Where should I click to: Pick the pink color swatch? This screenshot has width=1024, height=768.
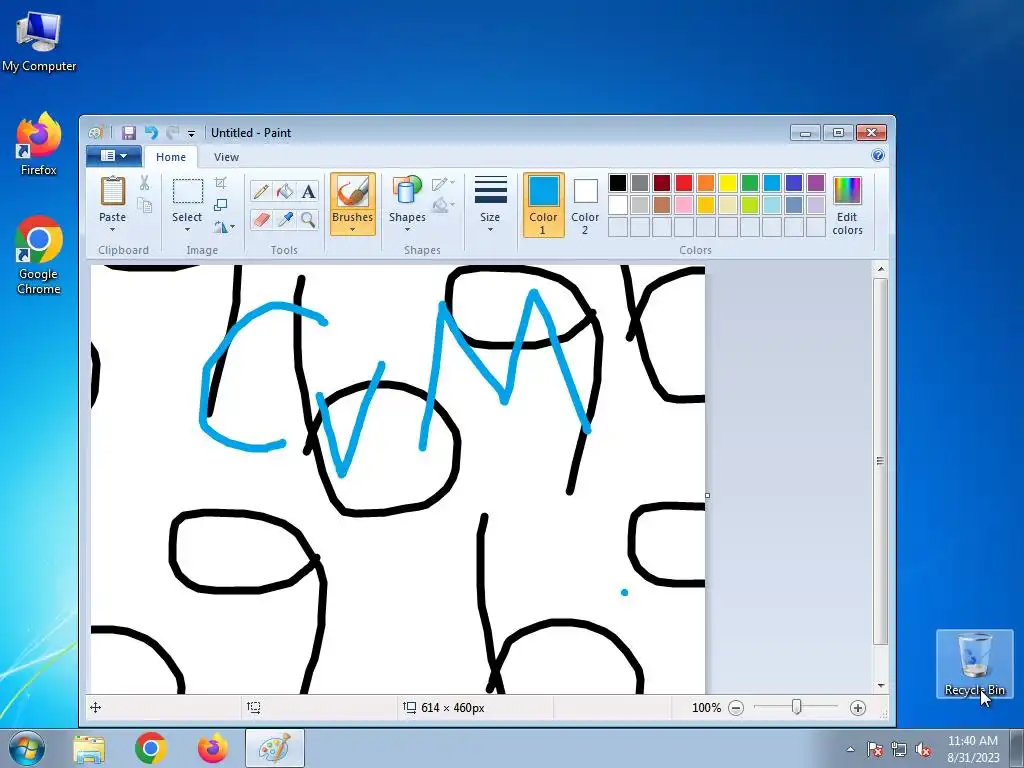tap(684, 205)
